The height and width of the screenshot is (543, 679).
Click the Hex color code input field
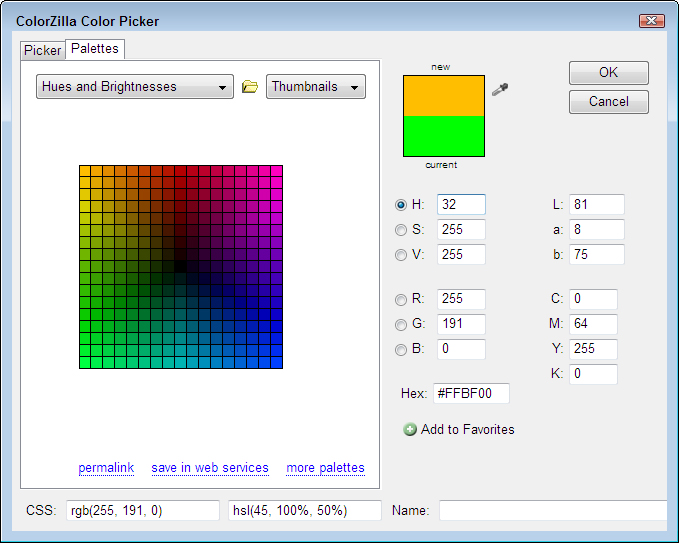[470, 394]
